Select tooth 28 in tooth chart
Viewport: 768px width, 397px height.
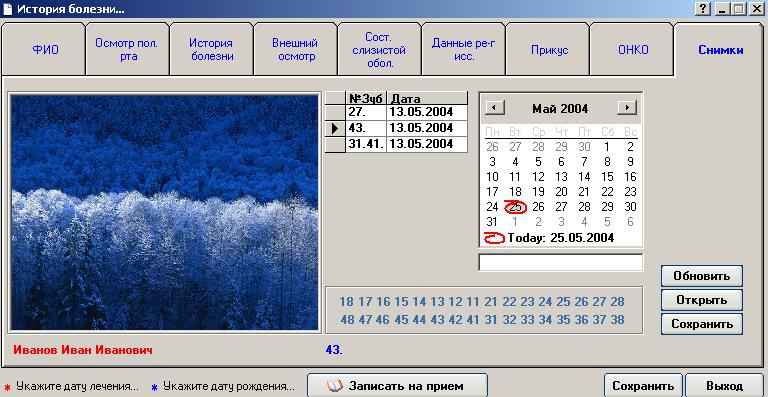(617, 302)
